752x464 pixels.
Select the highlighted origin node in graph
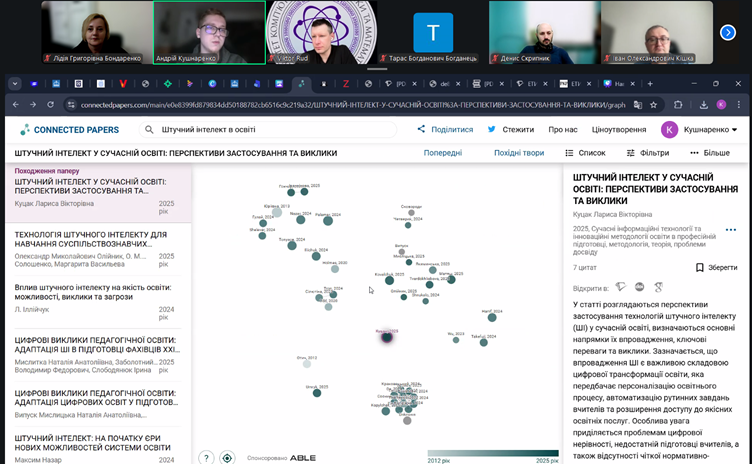pos(387,337)
